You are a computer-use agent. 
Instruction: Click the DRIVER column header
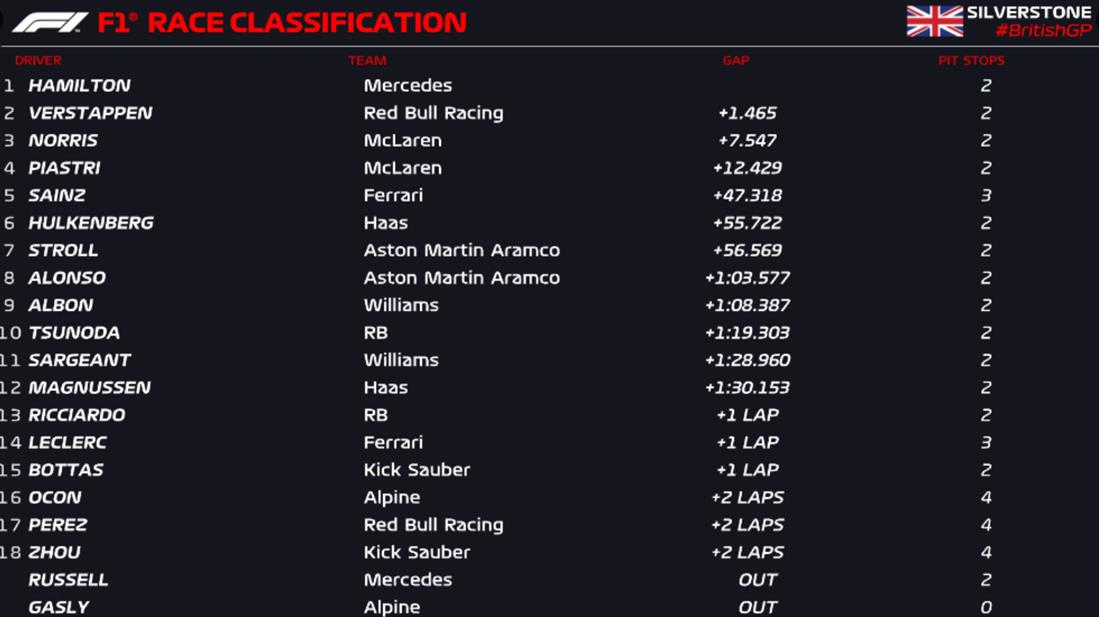click(x=38, y=61)
